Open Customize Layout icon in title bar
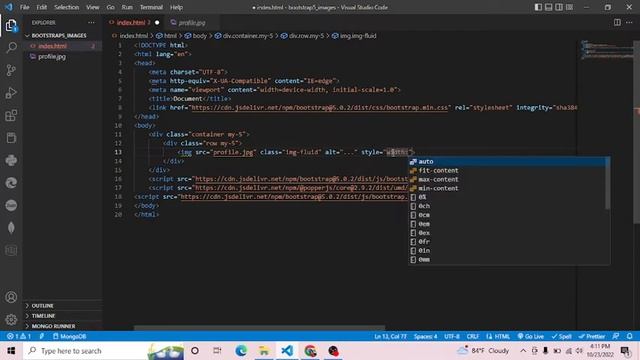This screenshot has width=640, height=360. [569, 7]
